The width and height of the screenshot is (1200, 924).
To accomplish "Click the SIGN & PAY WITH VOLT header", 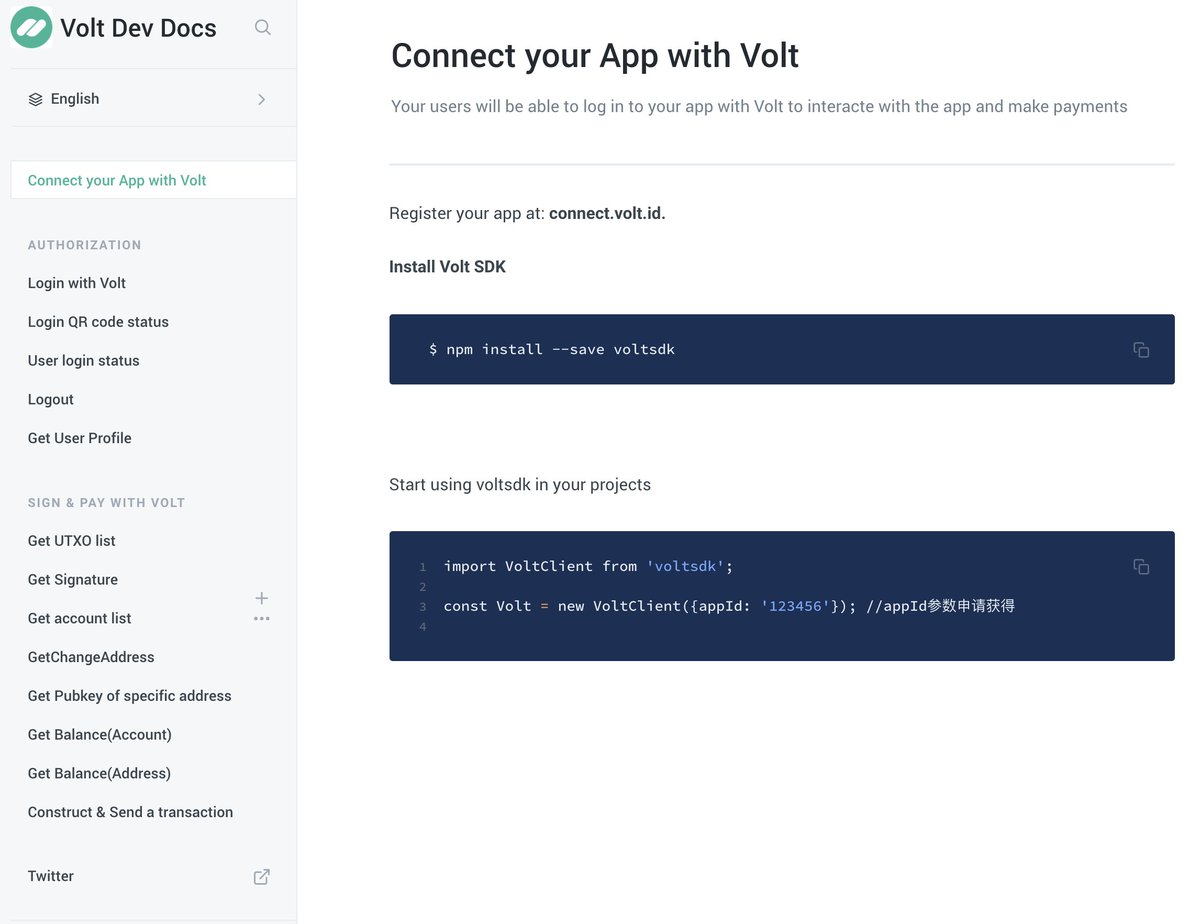I will [x=107, y=503].
